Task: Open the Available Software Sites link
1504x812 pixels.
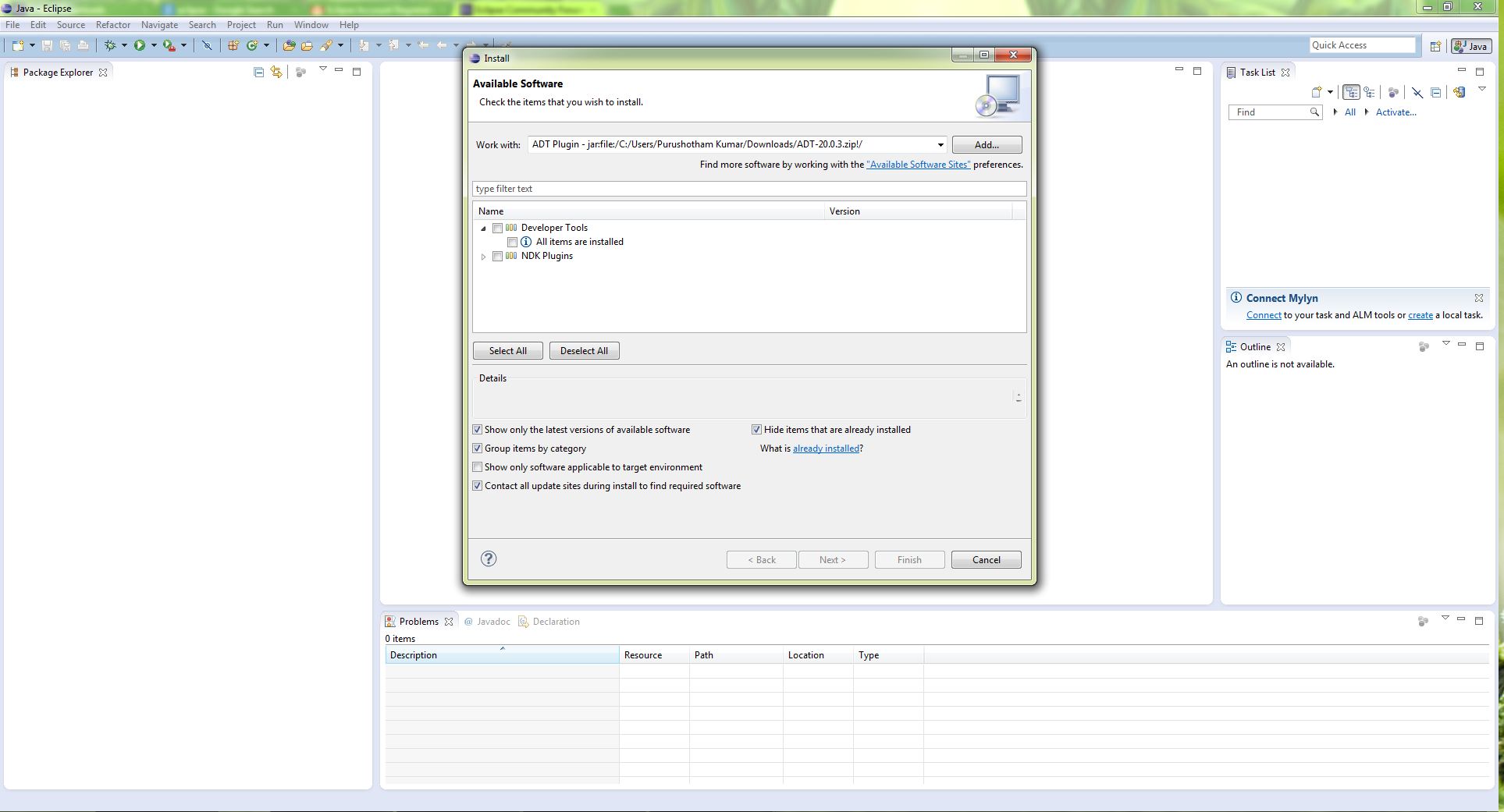Action: pos(918,165)
